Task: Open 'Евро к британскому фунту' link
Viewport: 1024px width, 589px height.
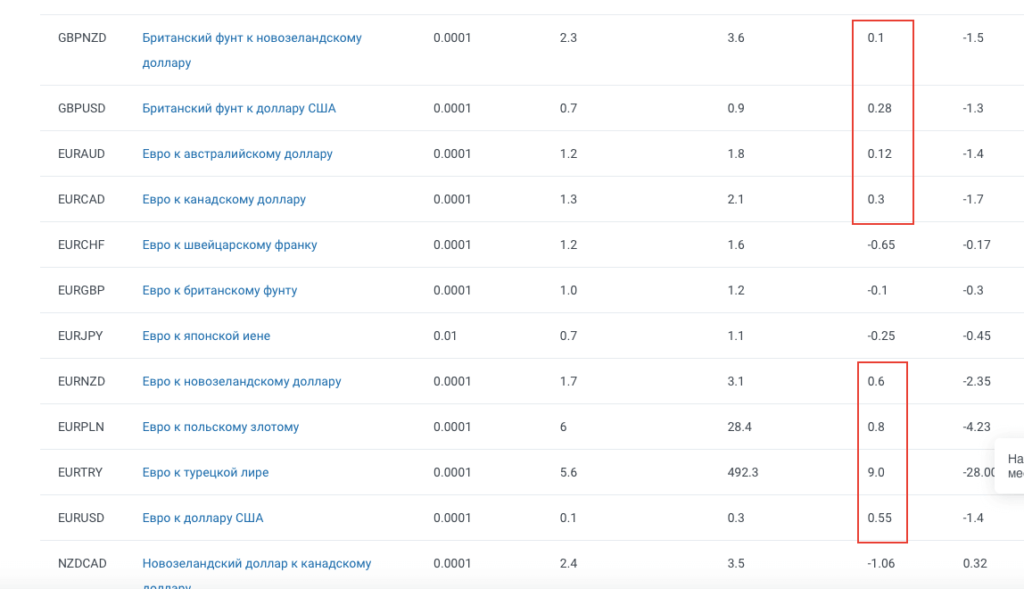Action: 219,290
